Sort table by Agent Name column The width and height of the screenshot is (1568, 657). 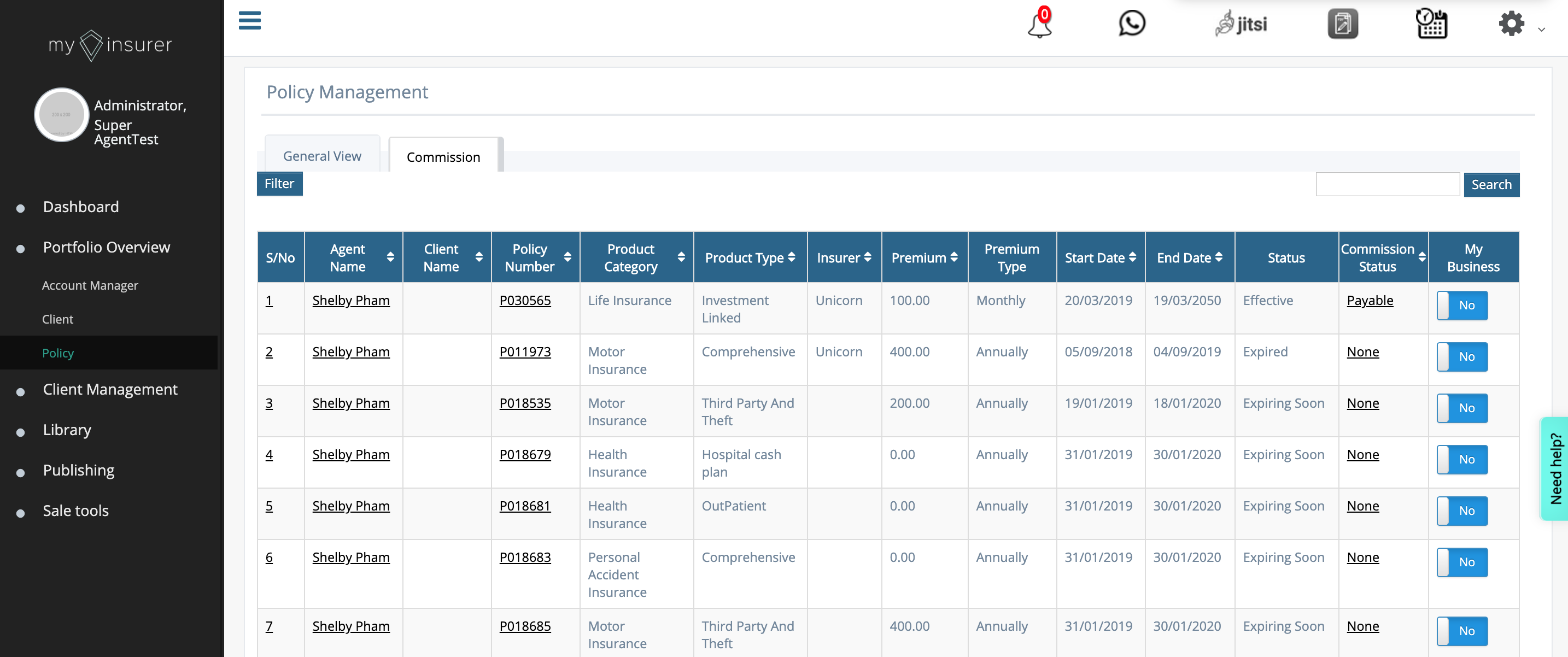click(x=390, y=257)
